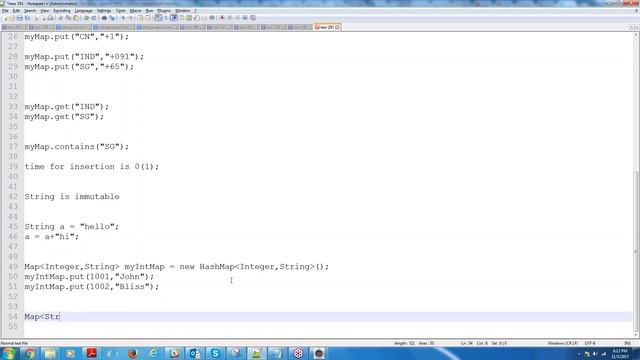
Task: Click line number 49 in the margin
Action: tap(13, 267)
